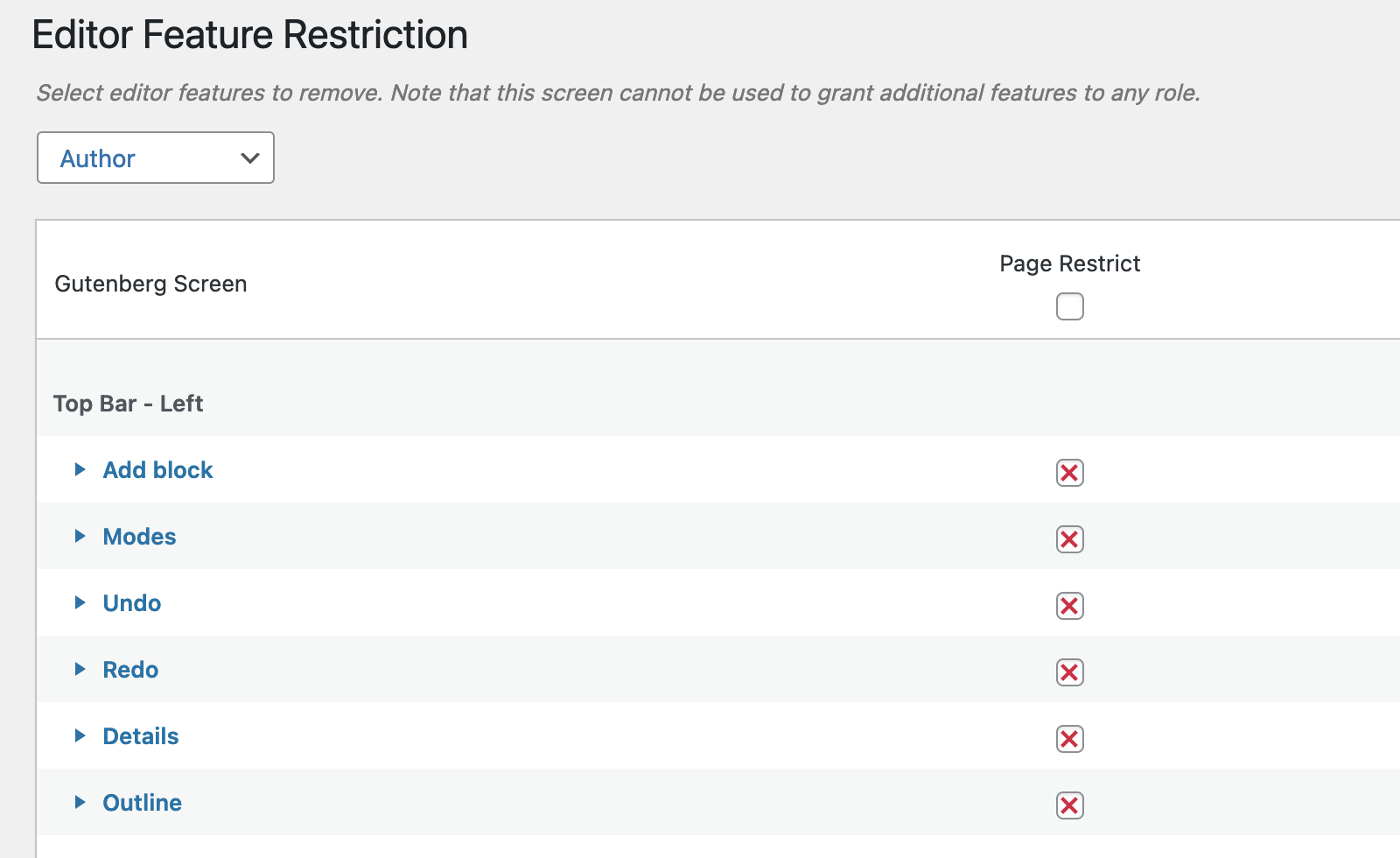Expand the Undo disclosure triangle
Image resolution: width=1400 pixels, height=858 pixels.
(x=80, y=602)
